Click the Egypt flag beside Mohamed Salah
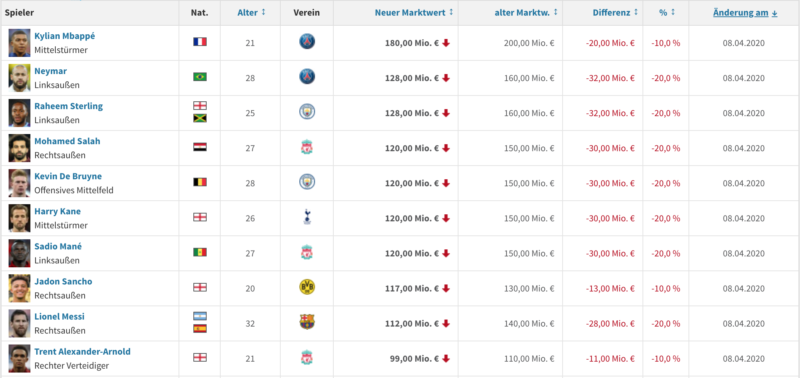Image resolution: width=800 pixels, height=378 pixels. tap(199, 147)
